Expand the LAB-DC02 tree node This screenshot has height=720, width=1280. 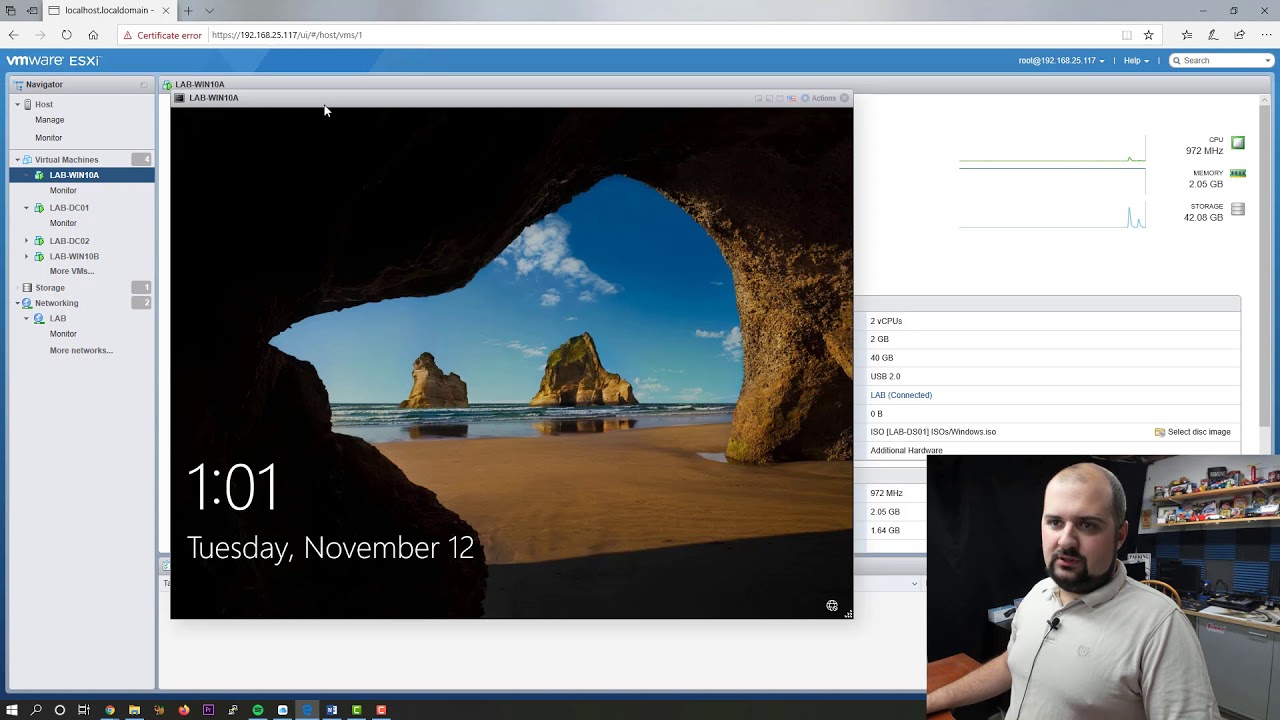point(27,241)
